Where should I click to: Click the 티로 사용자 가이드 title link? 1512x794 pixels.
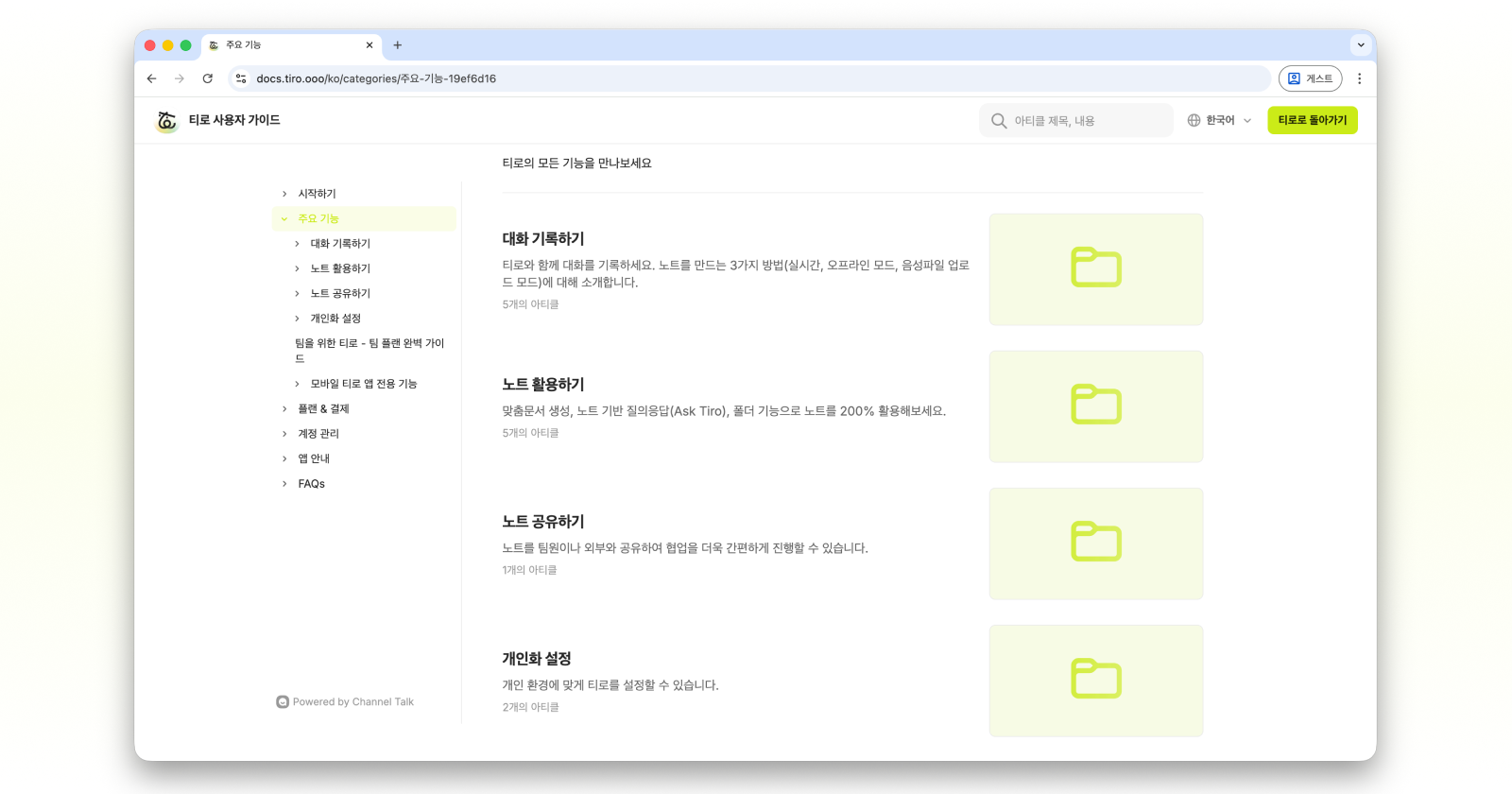[234, 120]
